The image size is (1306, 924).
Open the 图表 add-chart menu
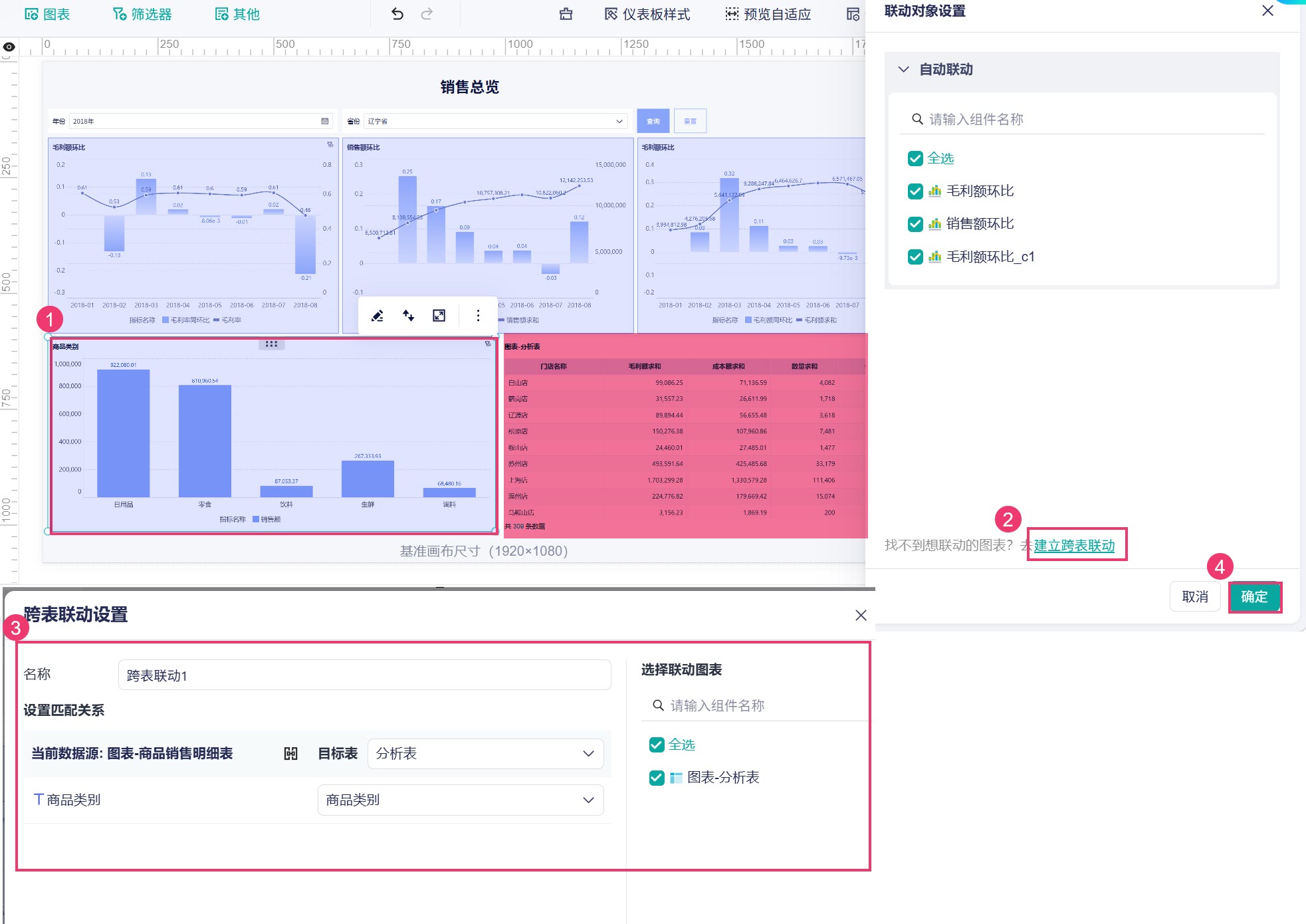point(47,14)
